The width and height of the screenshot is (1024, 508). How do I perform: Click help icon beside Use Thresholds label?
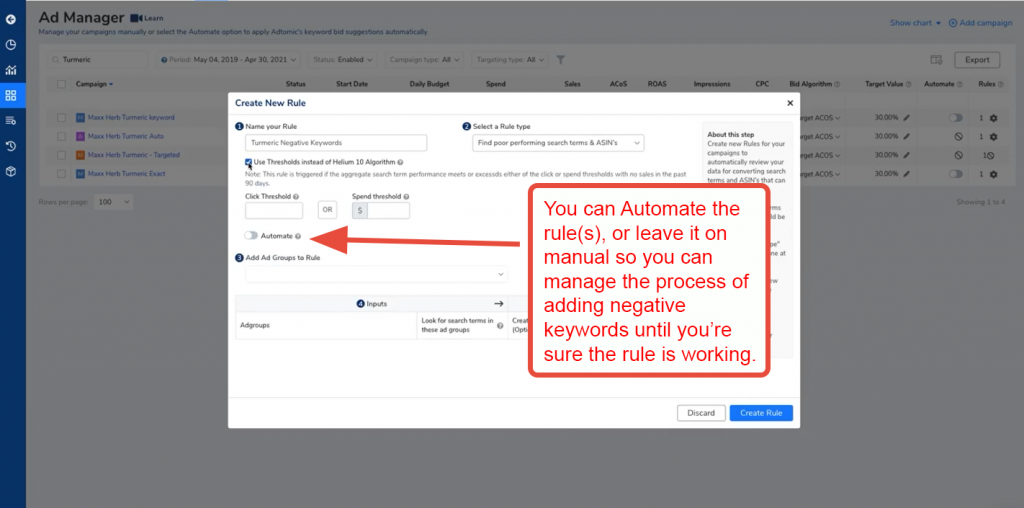[x=400, y=163]
